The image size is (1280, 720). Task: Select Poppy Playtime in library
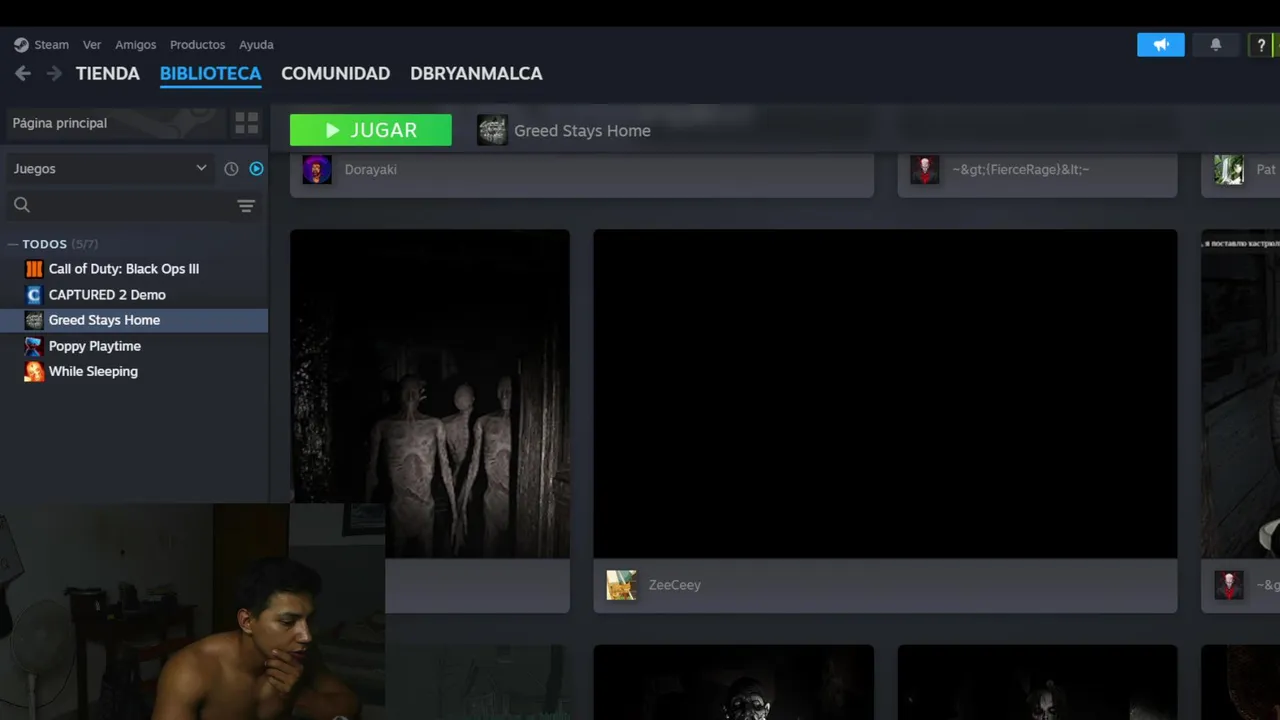tap(95, 346)
